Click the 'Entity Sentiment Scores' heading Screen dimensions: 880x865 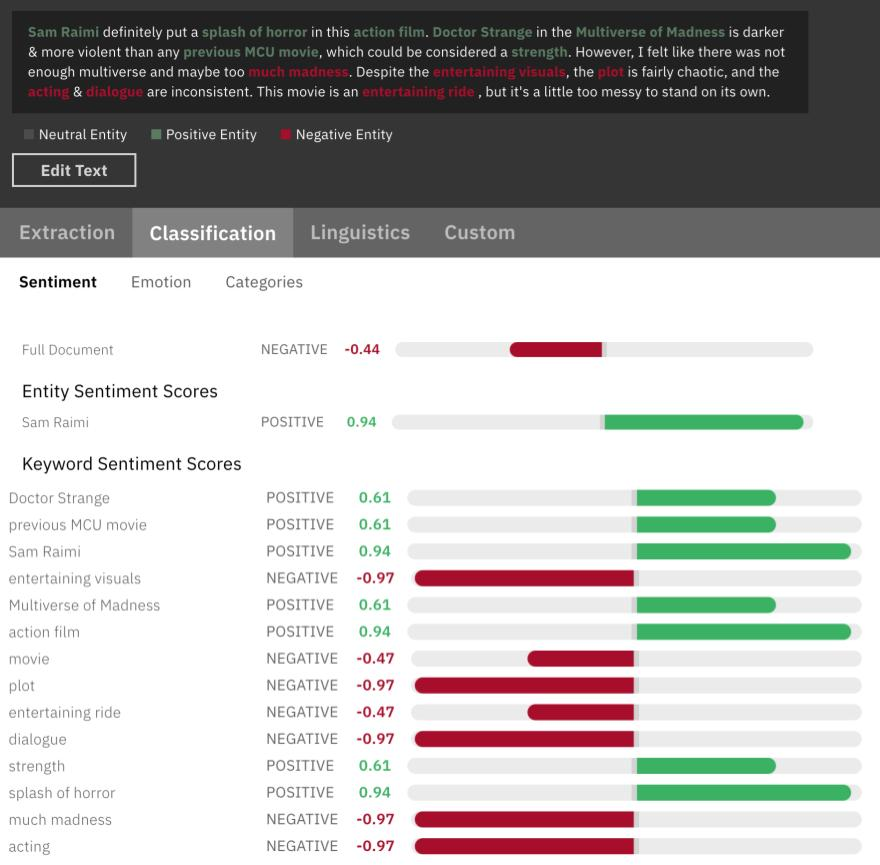120,391
